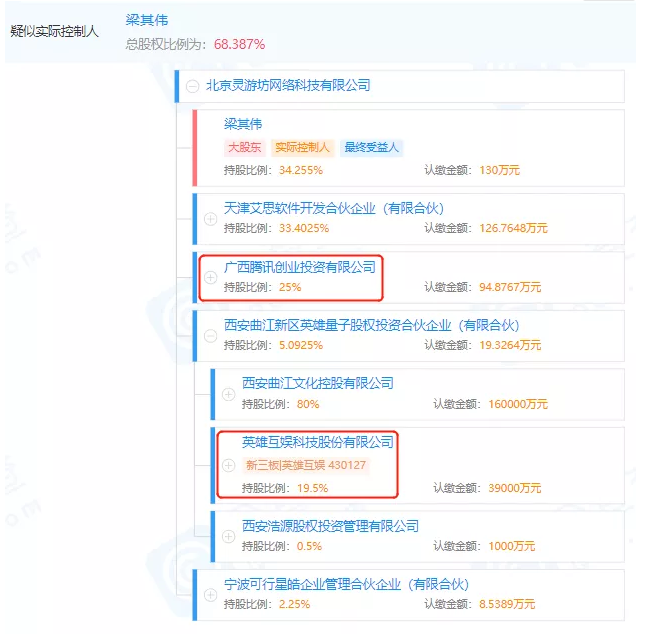Open 宁波可行星皓企业管理合伙企业（有限合伙）link
Screen dimensions: 649x639
click(x=346, y=584)
